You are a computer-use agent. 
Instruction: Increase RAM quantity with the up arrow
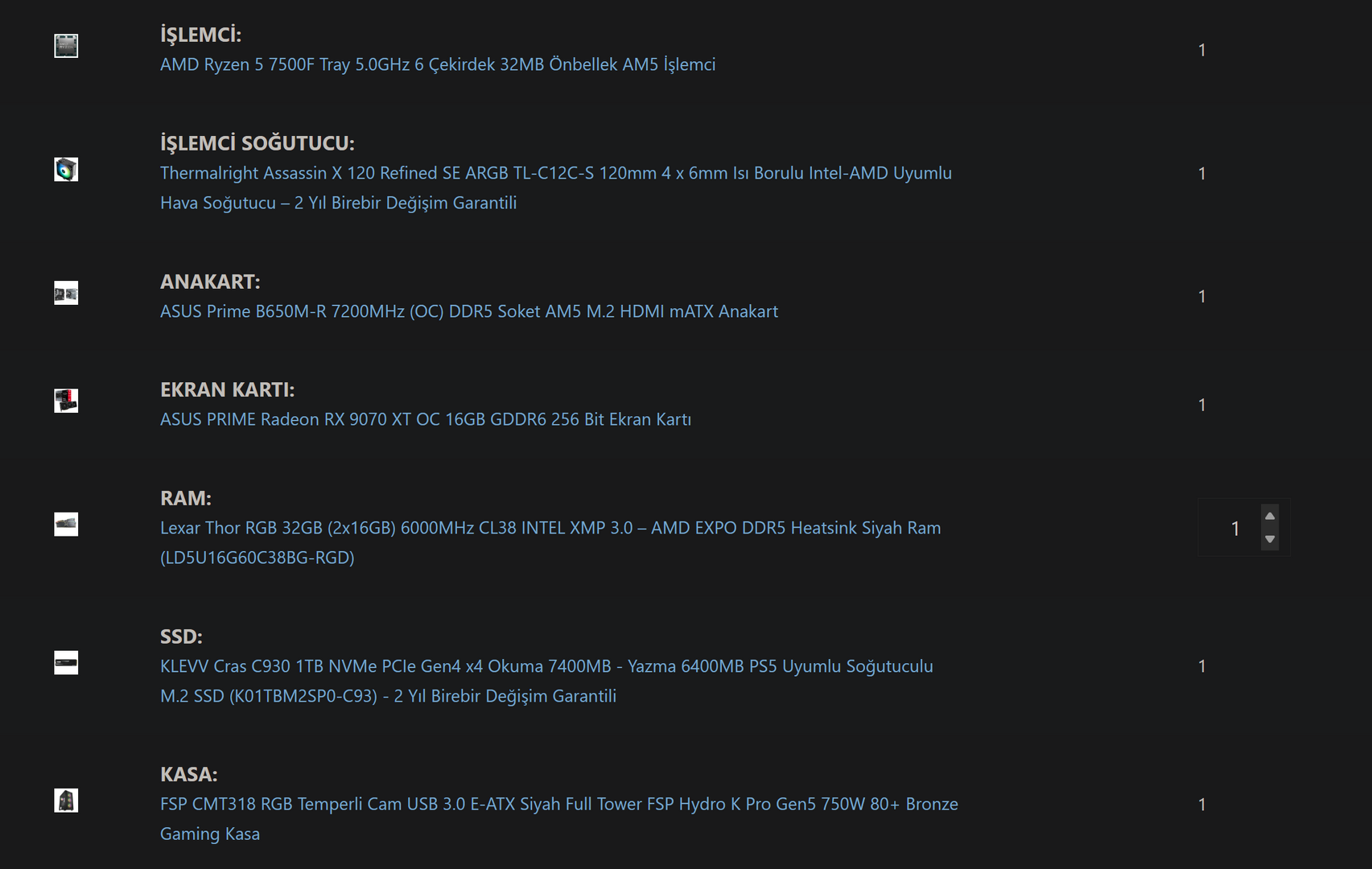click(1270, 517)
